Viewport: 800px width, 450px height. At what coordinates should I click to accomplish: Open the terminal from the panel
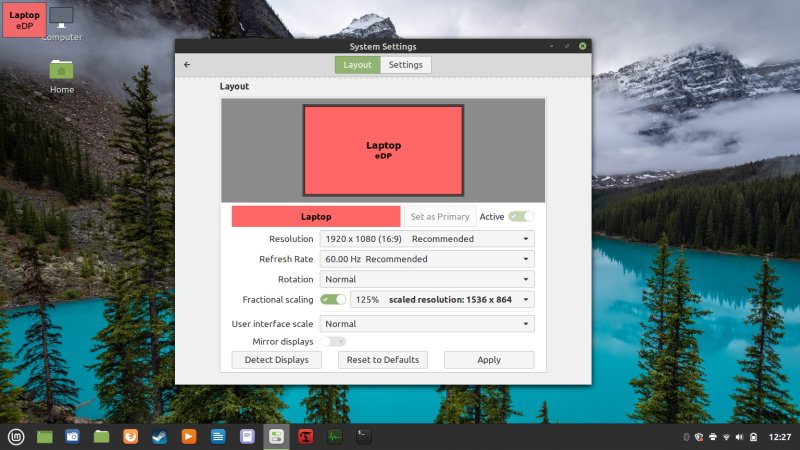pos(363,437)
